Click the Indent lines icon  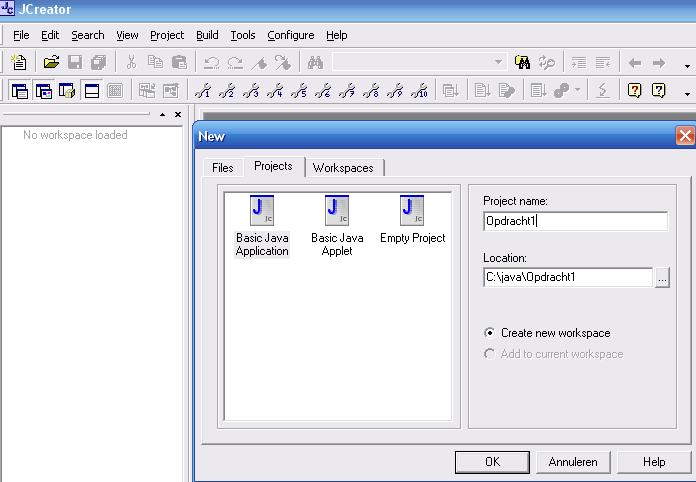pos(579,63)
